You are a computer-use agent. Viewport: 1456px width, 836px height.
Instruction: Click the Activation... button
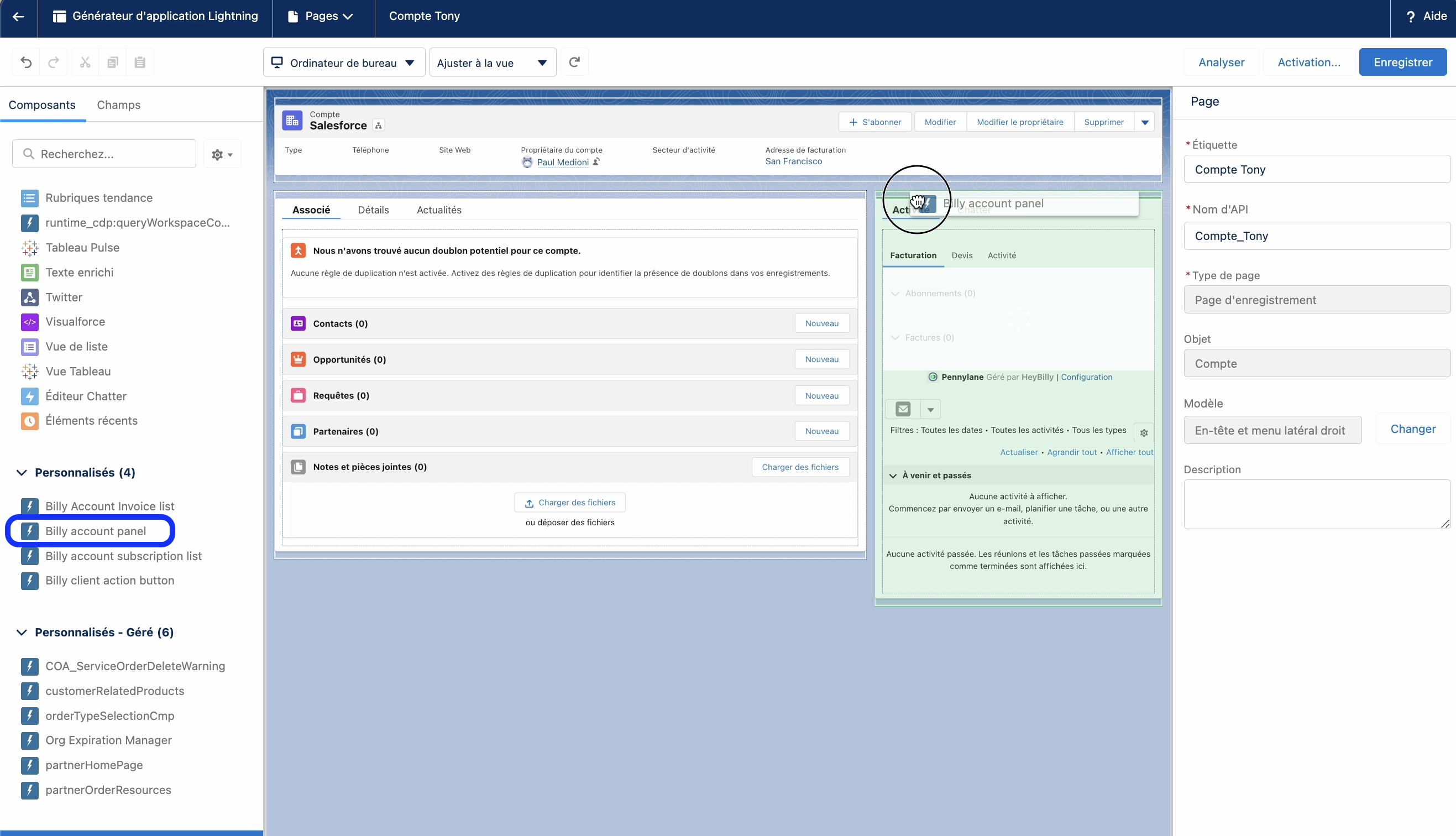[x=1308, y=62]
